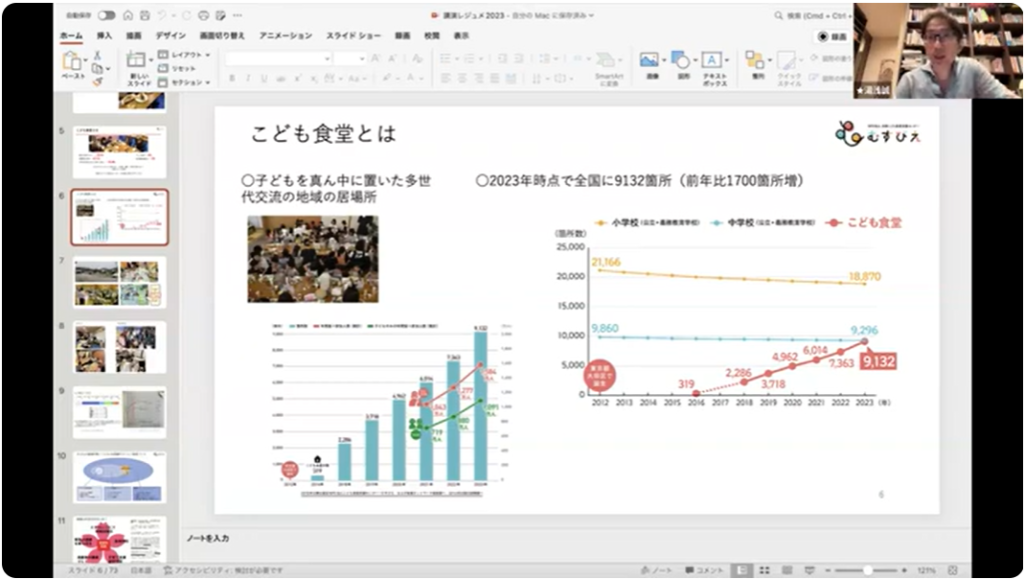Switch to Slide Sorter view icon
This screenshot has width=1024, height=579.
[765, 571]
